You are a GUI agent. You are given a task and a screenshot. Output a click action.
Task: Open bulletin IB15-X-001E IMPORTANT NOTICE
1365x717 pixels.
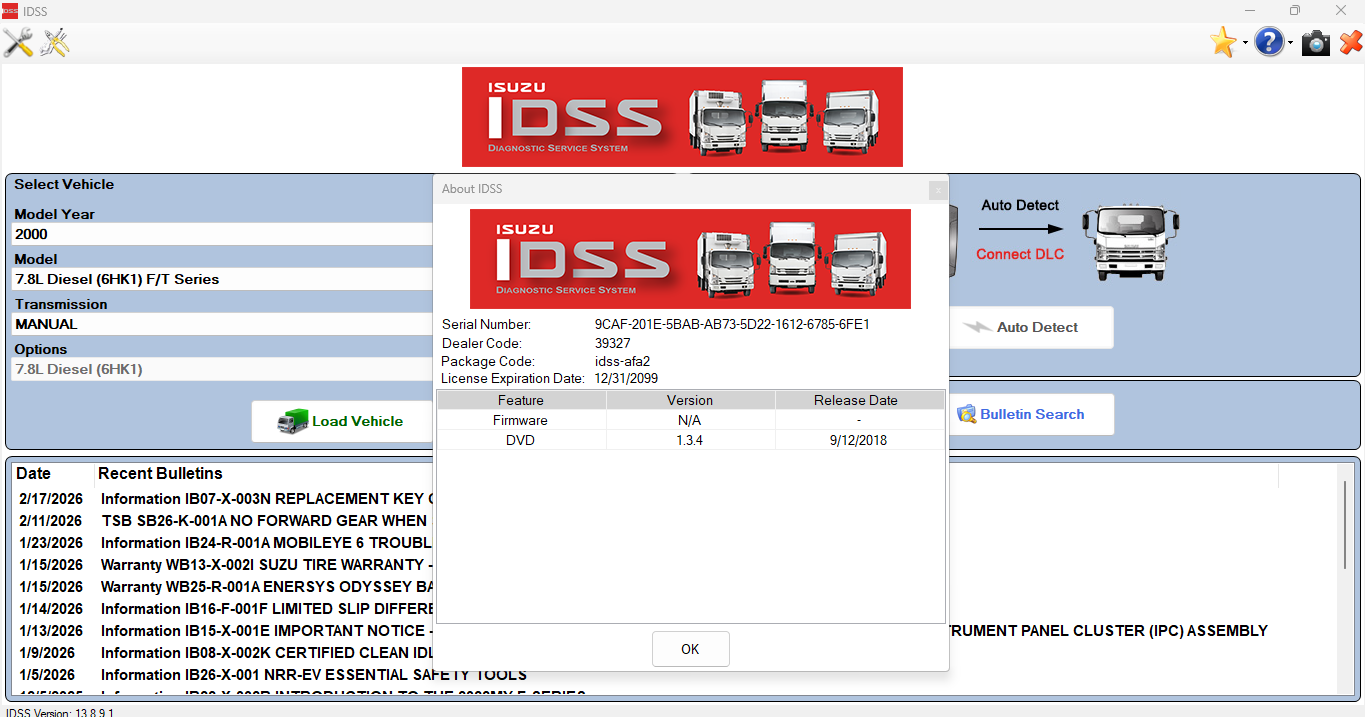pyautogui.click(x=266, y=631)
